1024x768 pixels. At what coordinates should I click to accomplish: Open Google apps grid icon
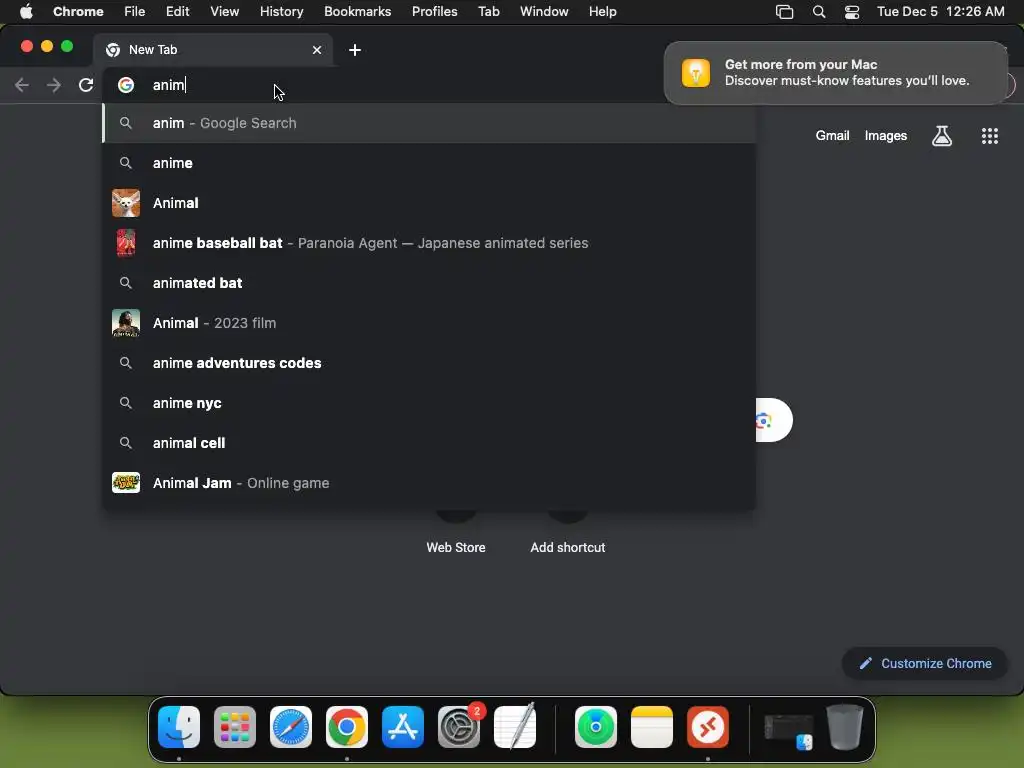pos(989,136)
